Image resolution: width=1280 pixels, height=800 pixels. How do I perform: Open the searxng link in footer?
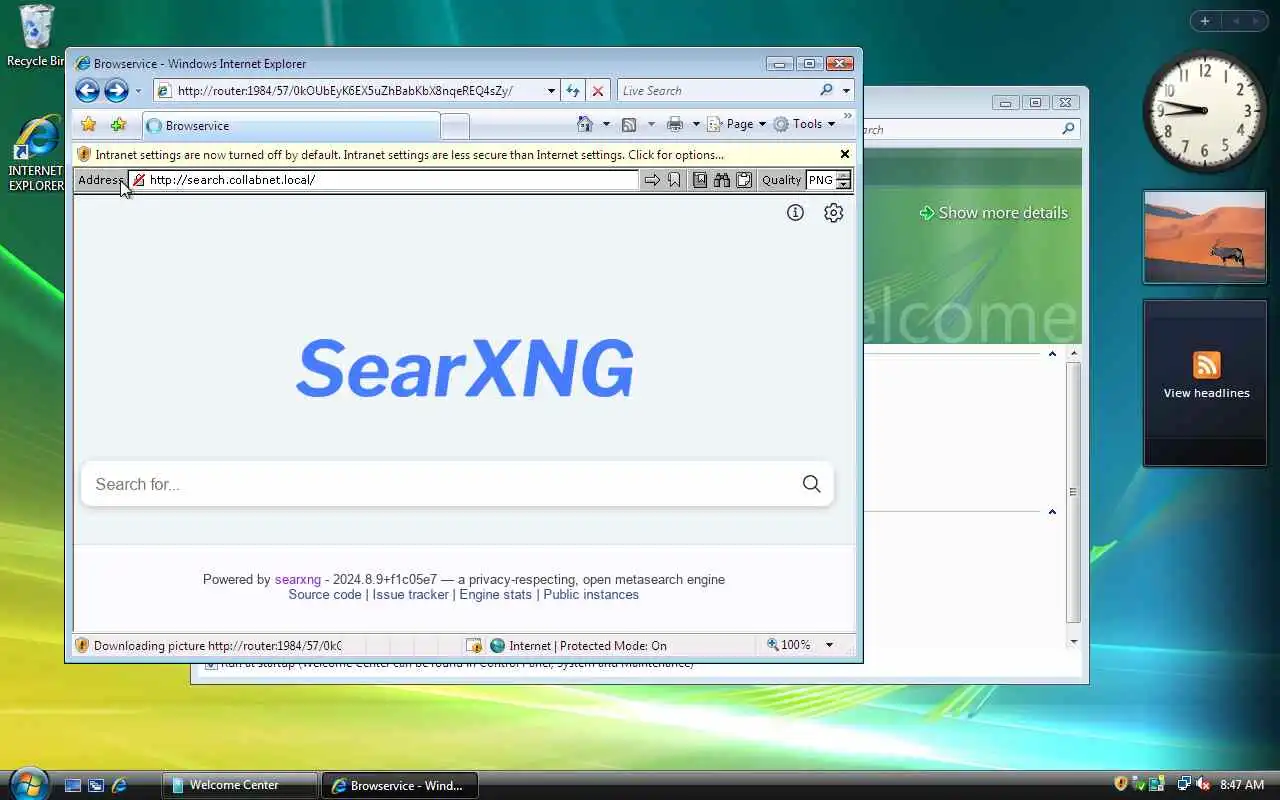point(298,579)
